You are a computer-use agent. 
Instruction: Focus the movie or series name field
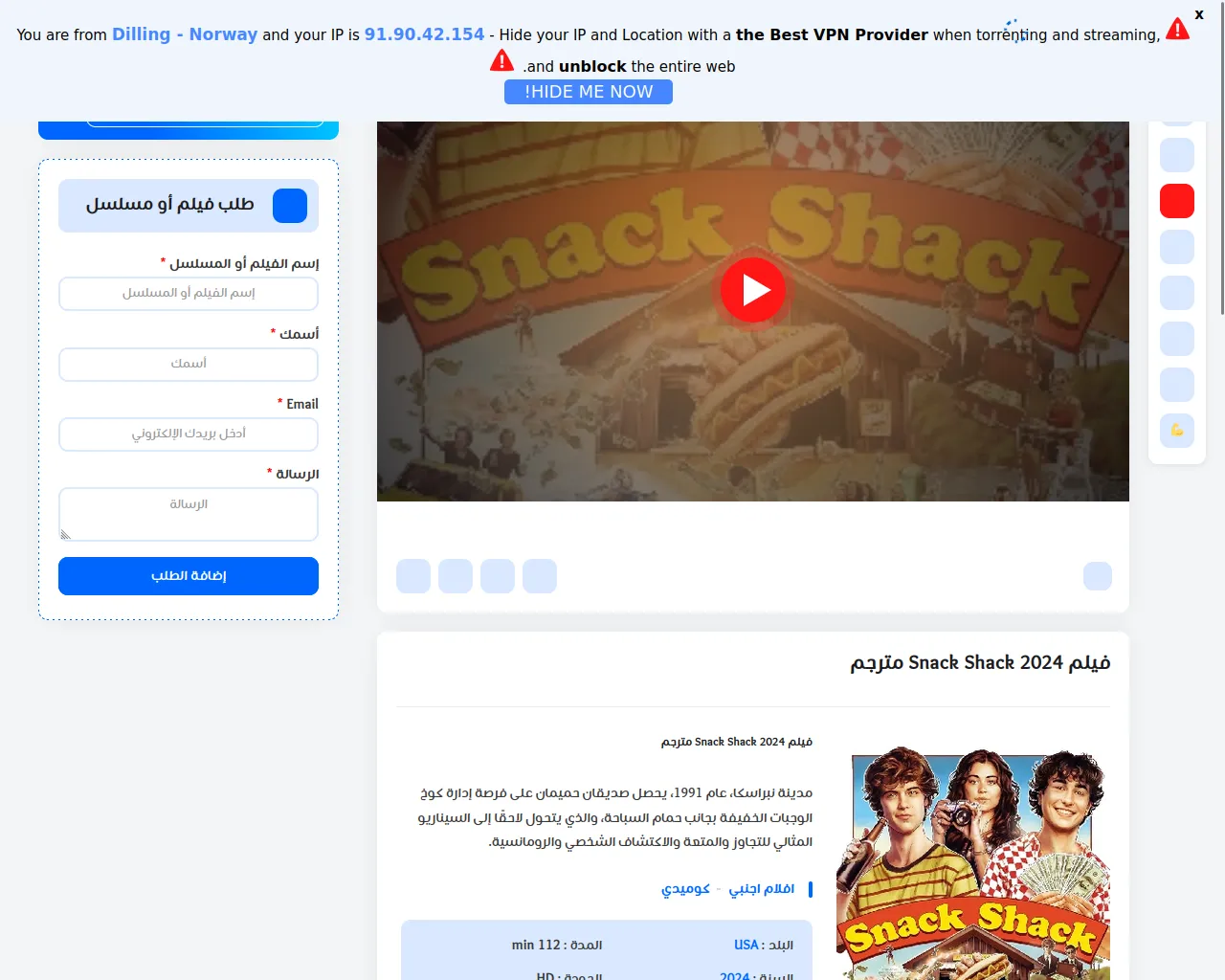pos(189,294)
